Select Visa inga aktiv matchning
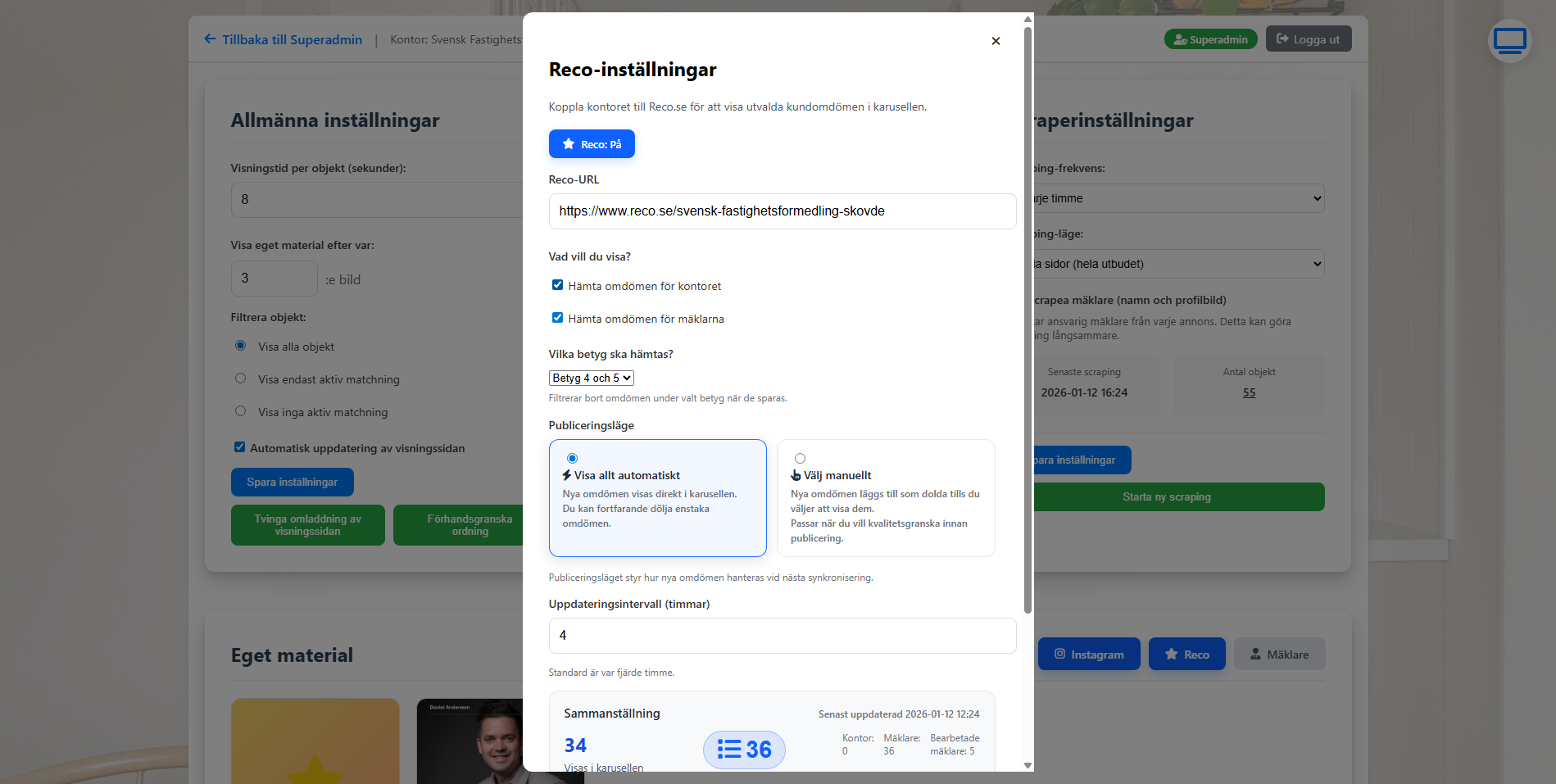This screenshot has width=1556, height=784. pos(240,411)
